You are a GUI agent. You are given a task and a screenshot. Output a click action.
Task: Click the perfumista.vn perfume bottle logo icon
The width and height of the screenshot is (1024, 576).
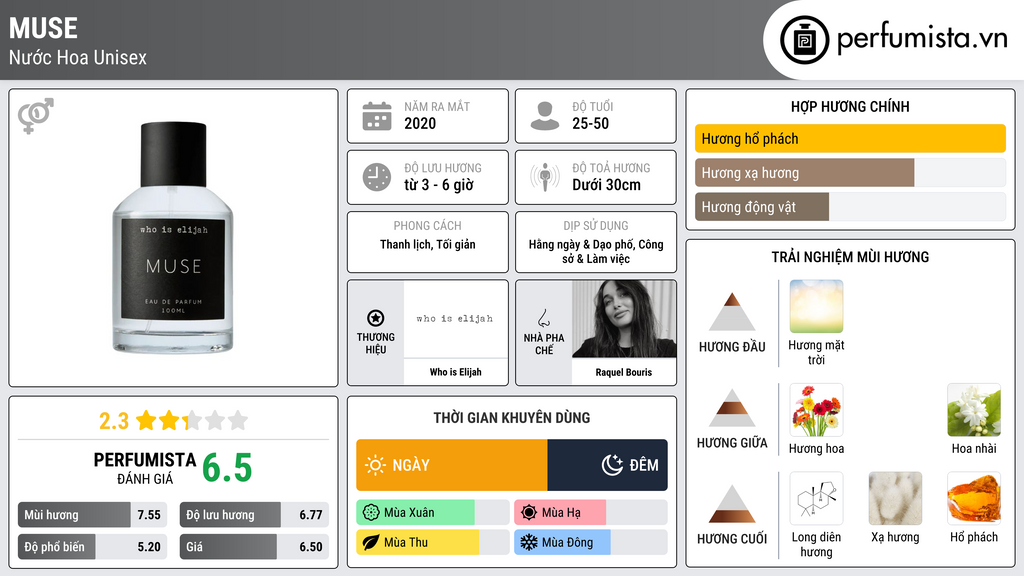[804, 40]
